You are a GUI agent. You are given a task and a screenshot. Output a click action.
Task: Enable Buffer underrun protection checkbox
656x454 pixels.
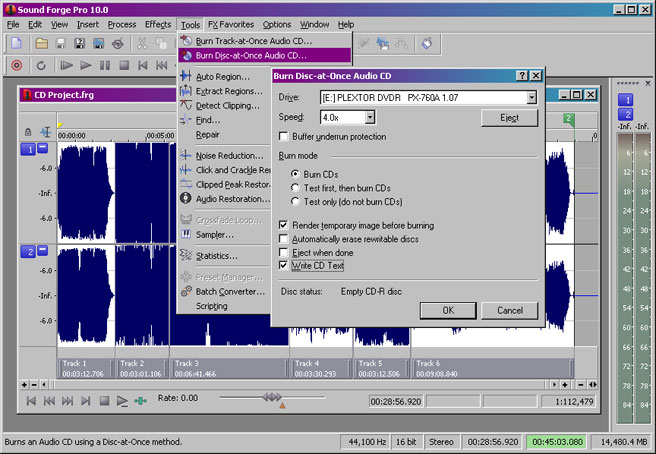tap(283, 136)
